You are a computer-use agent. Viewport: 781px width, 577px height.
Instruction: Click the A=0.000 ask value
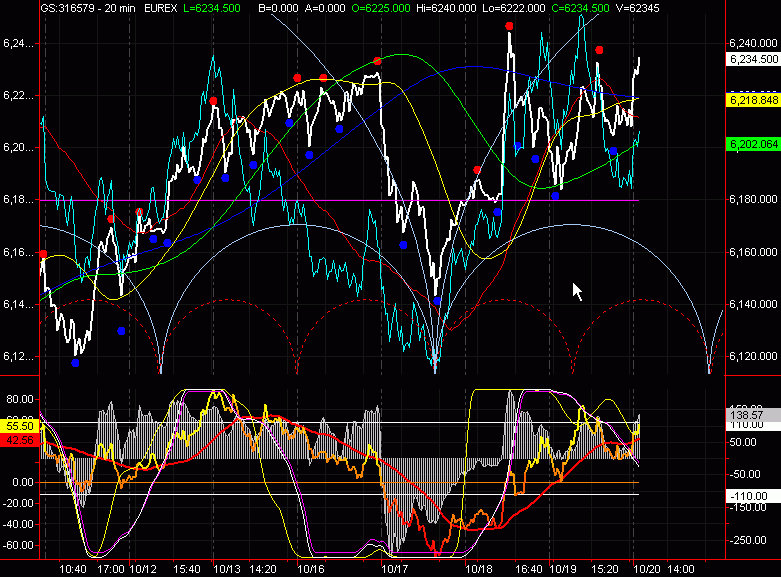tap(324, 8)
